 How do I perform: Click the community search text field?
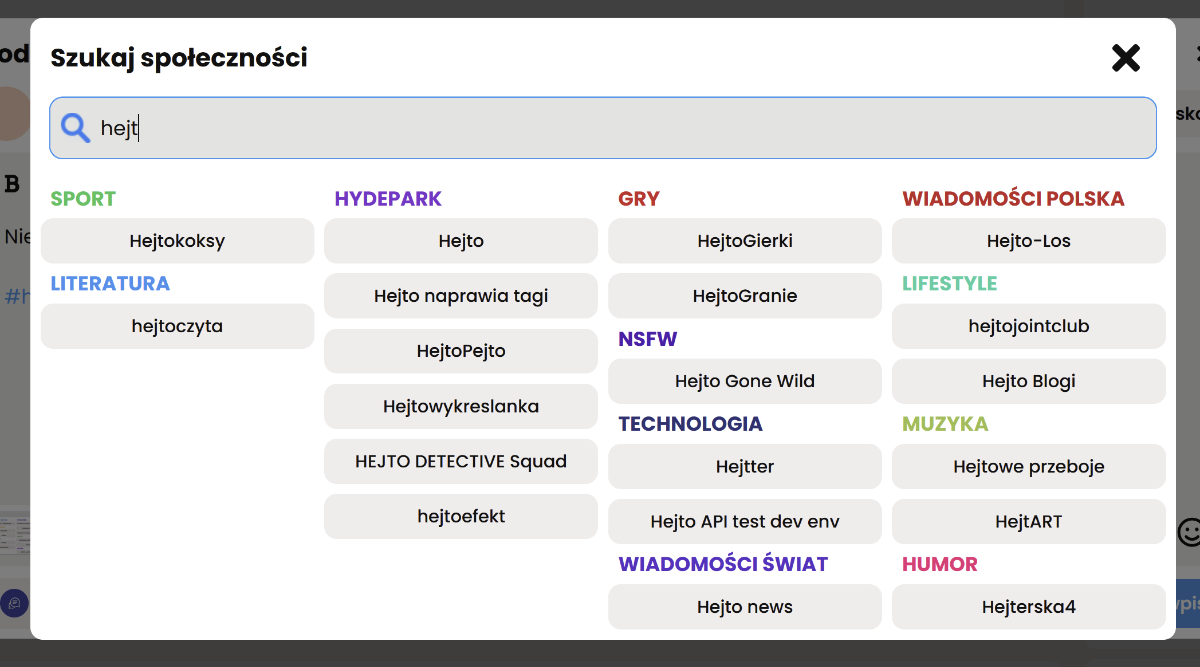point(620,128)
